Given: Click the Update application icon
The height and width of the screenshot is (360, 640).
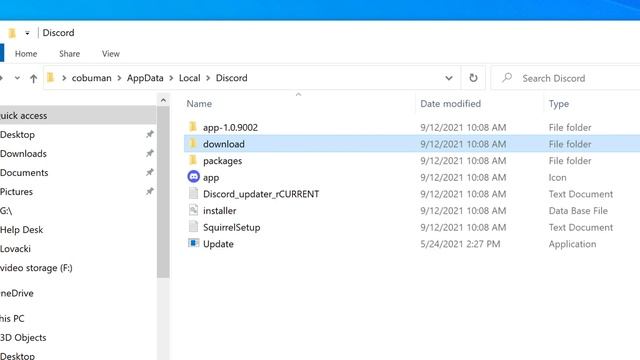Looking at the screenshot, I should pyautogui.click(x=193, y=243).
